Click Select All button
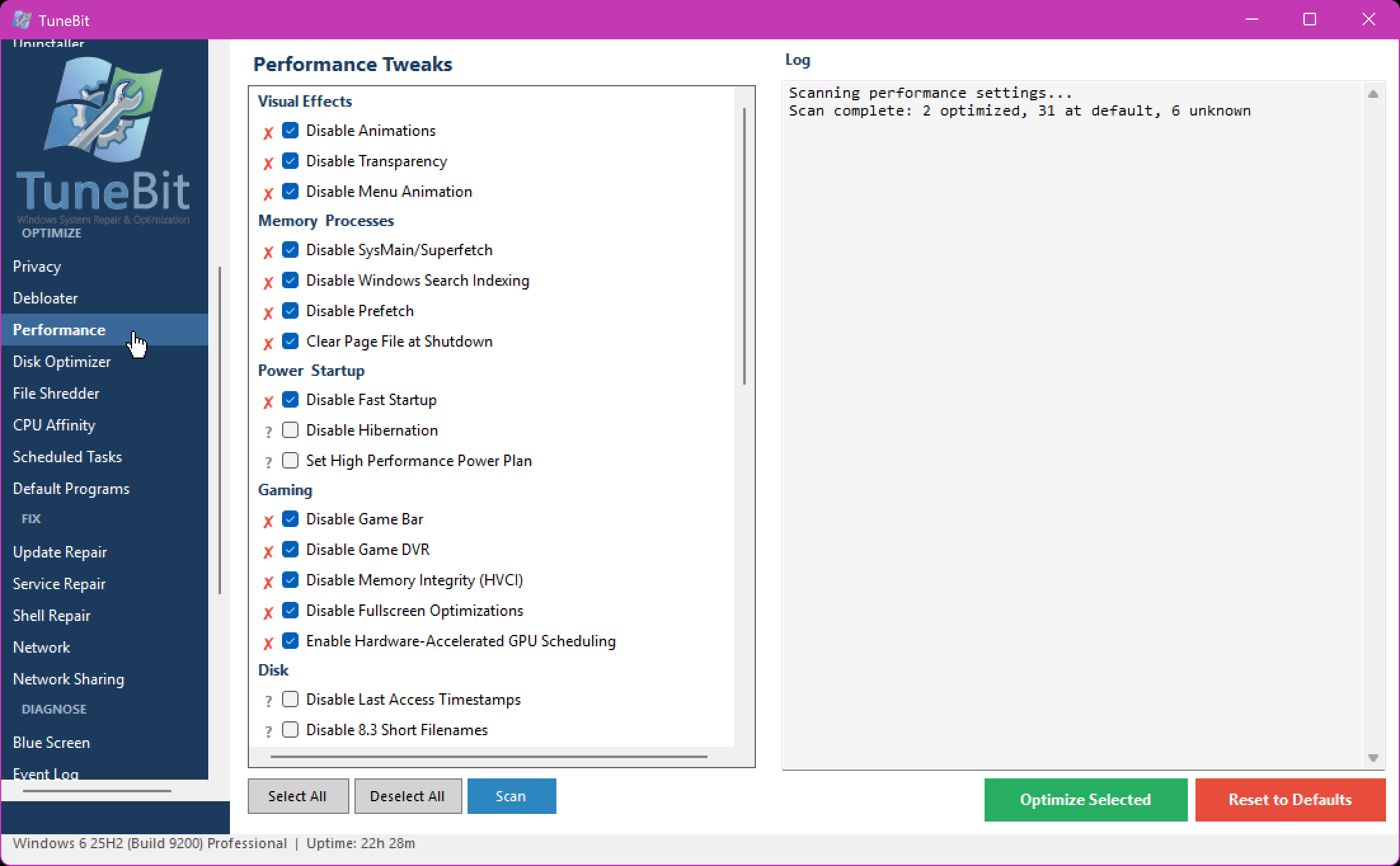This screenshot has width=1400, height=866. tap(298, 796)
